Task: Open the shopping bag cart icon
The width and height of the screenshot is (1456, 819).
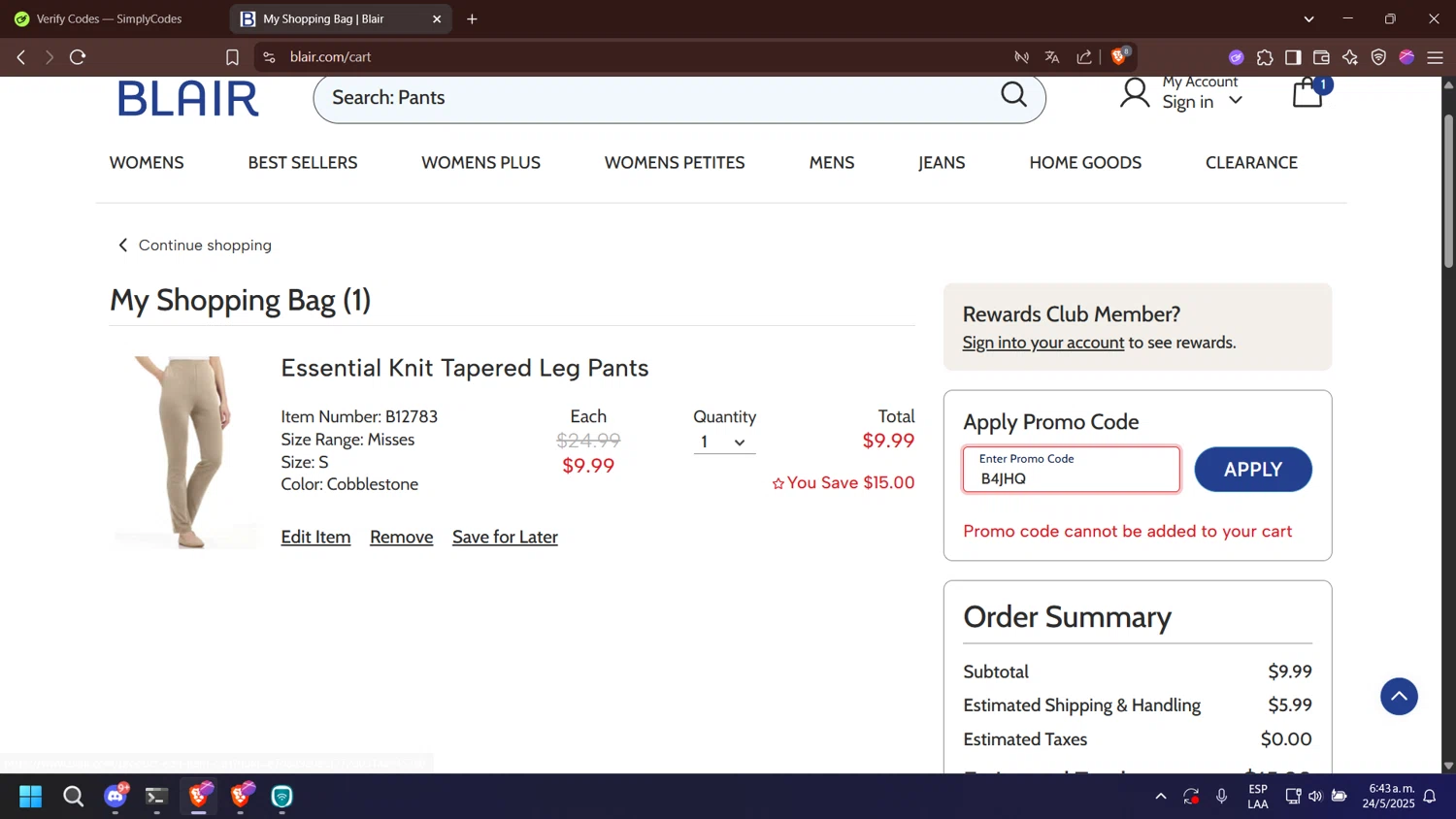Action: 1308,93
